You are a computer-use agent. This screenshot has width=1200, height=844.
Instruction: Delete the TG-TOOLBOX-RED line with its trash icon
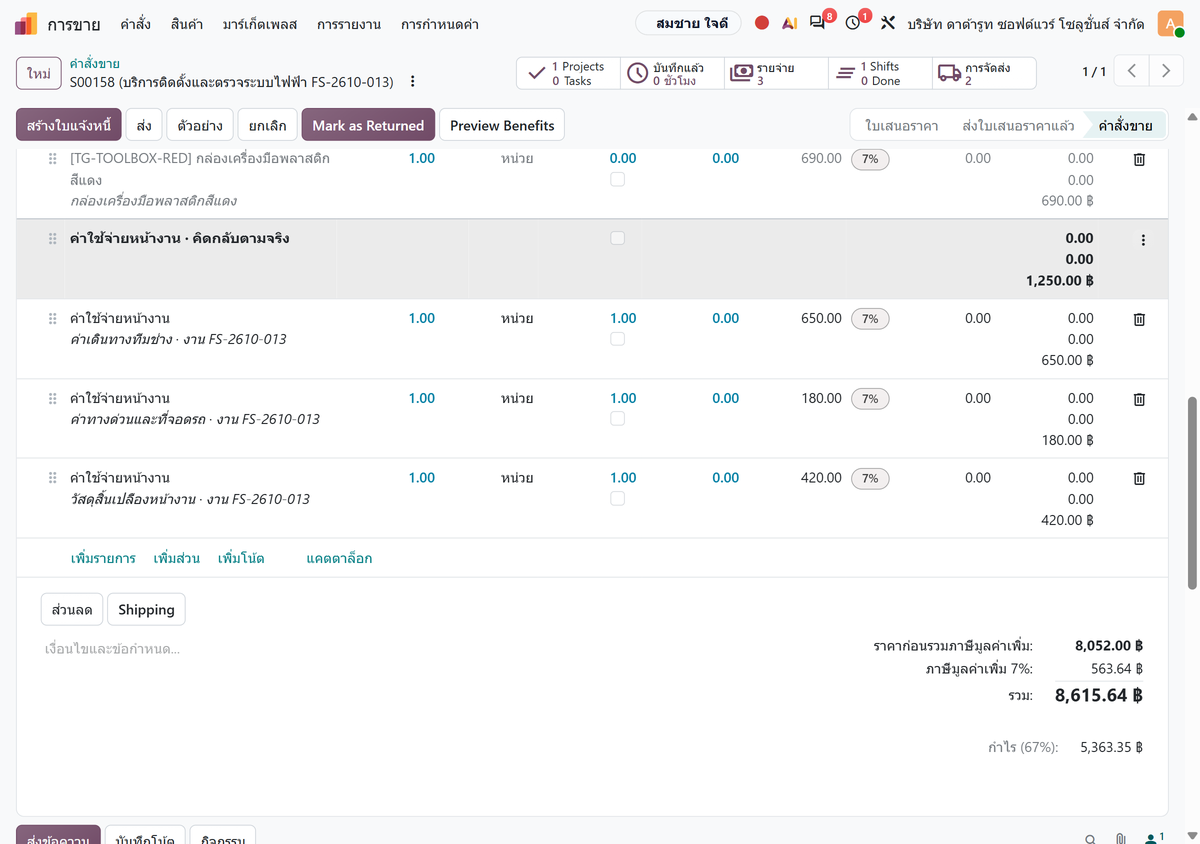(x=1138, y=159)
